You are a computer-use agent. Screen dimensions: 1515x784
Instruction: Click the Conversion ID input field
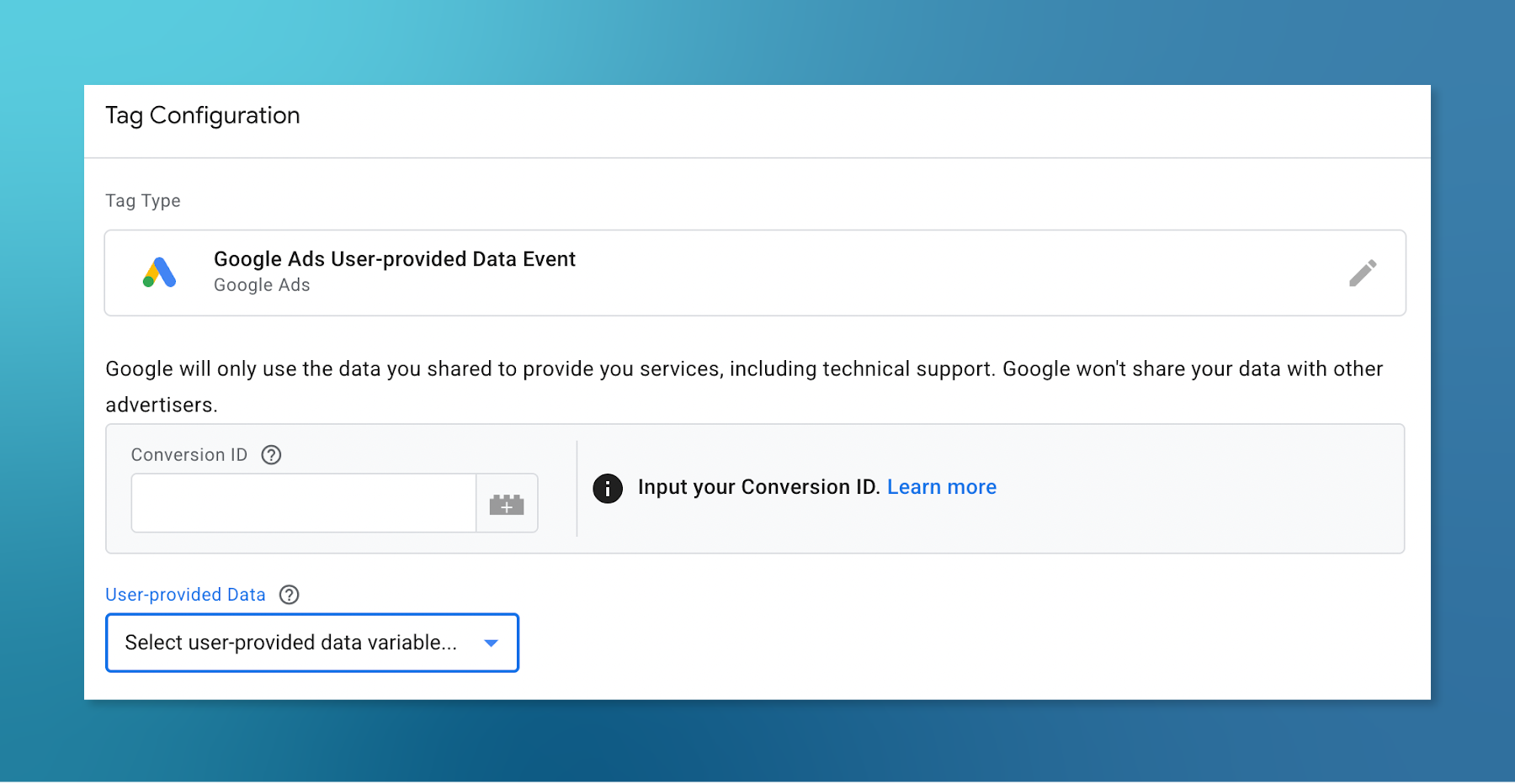click(x=304, y=503)
